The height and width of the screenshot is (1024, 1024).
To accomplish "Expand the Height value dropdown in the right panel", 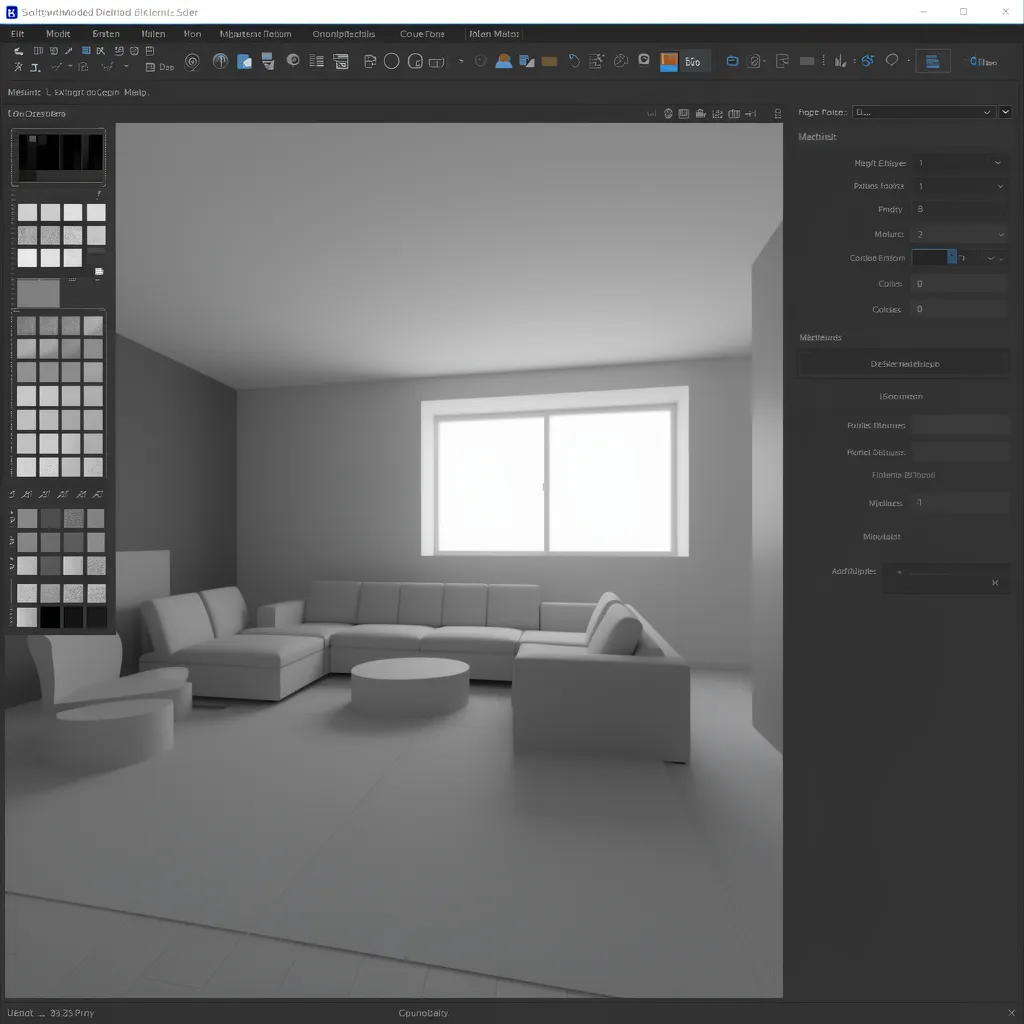I will pyautogui.click(x=998, y=162).
